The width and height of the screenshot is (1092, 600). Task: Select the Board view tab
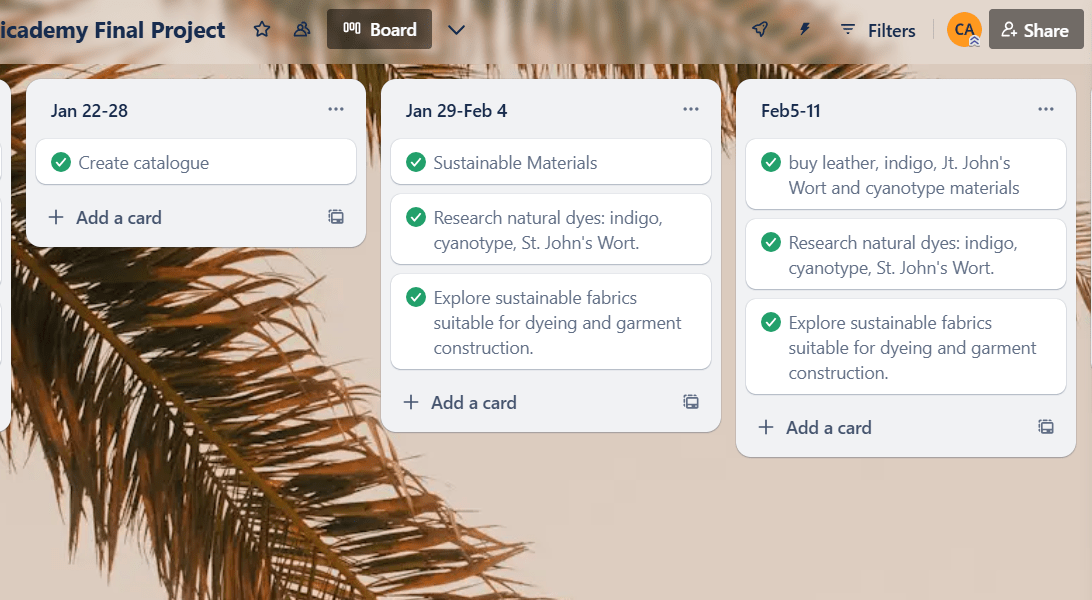tap(380, 29)
